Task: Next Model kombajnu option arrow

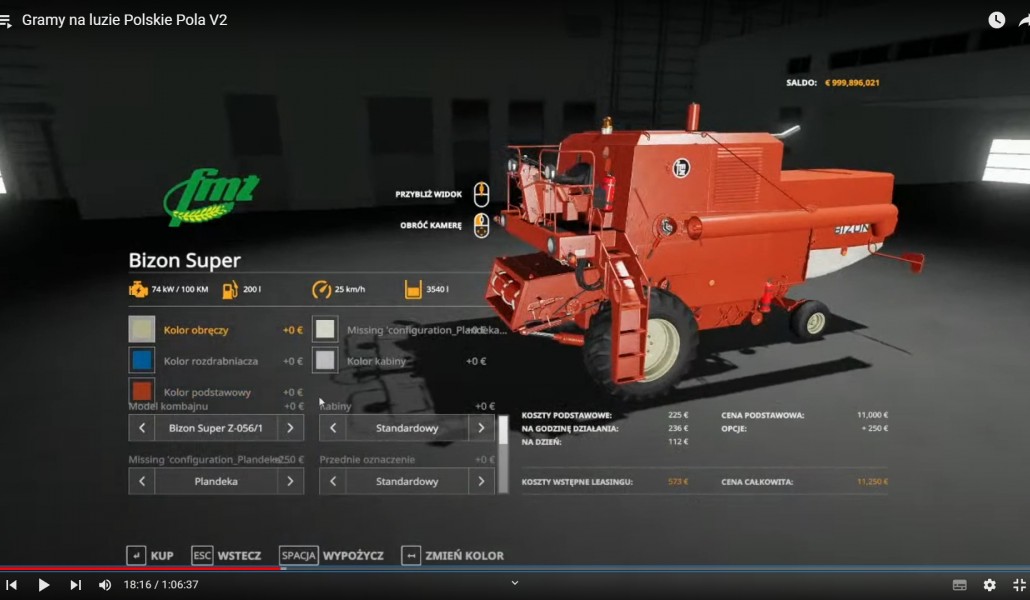Action: click(x=290, y=428)
